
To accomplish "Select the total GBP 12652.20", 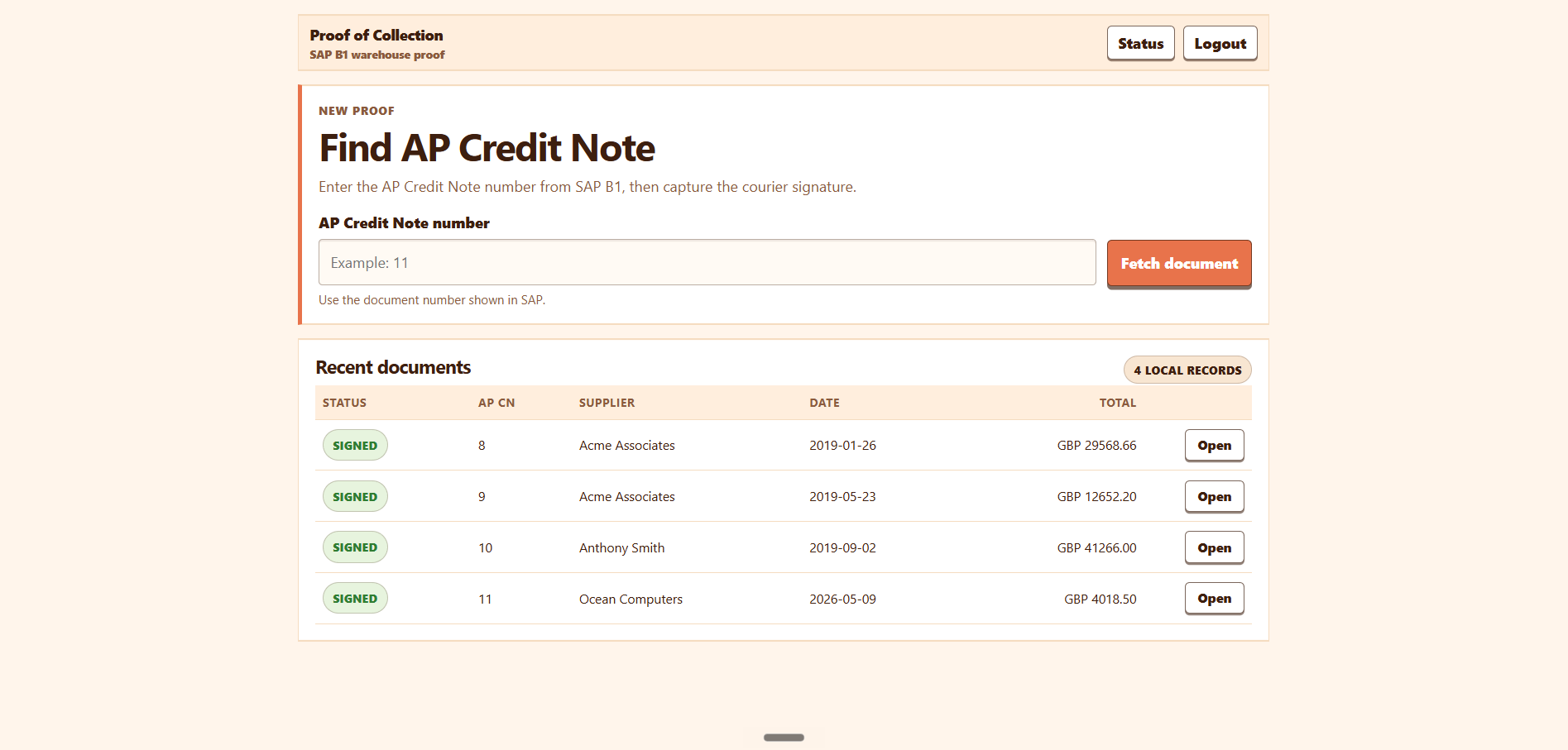I will tap(1096, 497).
